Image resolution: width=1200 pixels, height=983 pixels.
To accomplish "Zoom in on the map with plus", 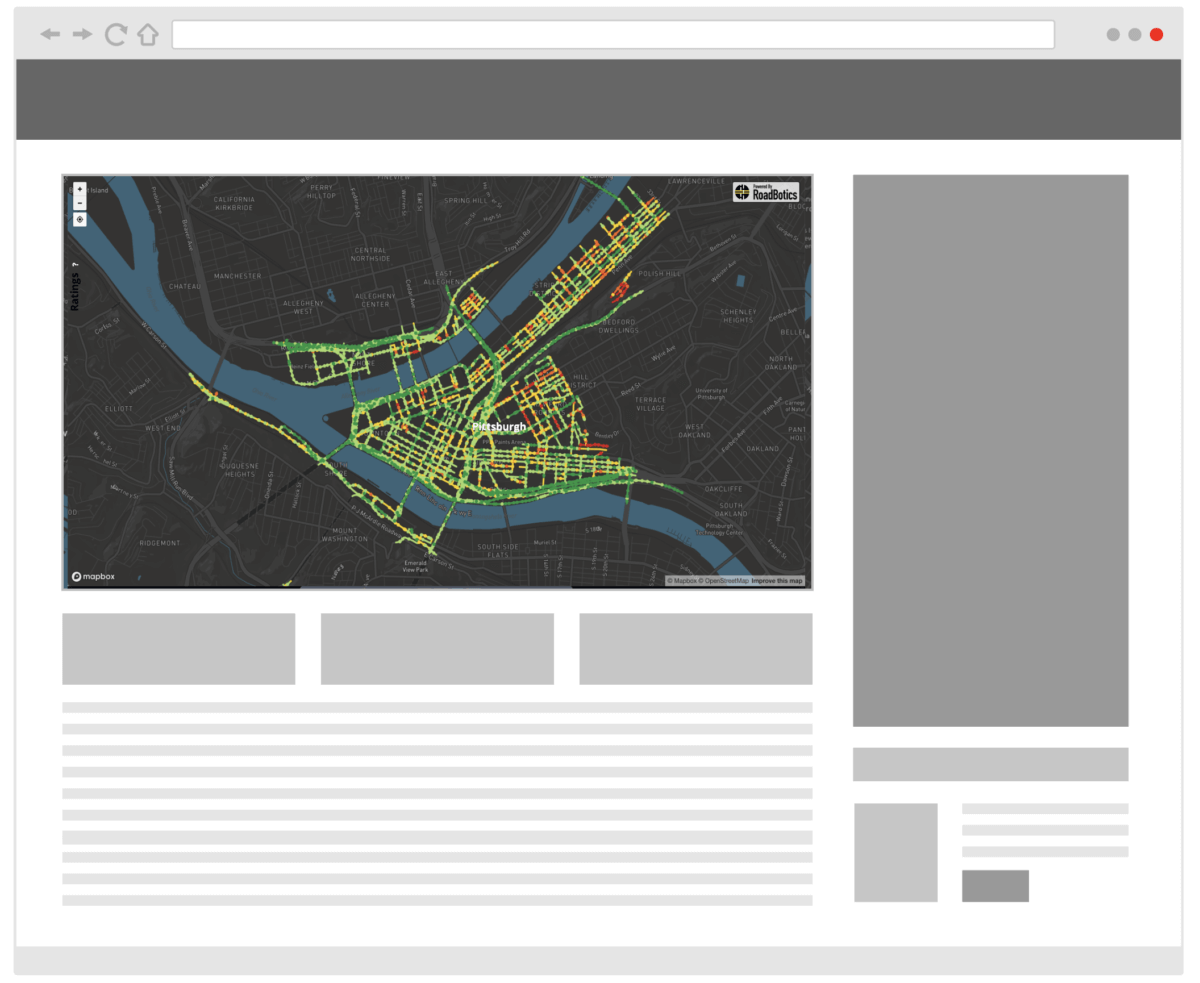I will 80,189.
